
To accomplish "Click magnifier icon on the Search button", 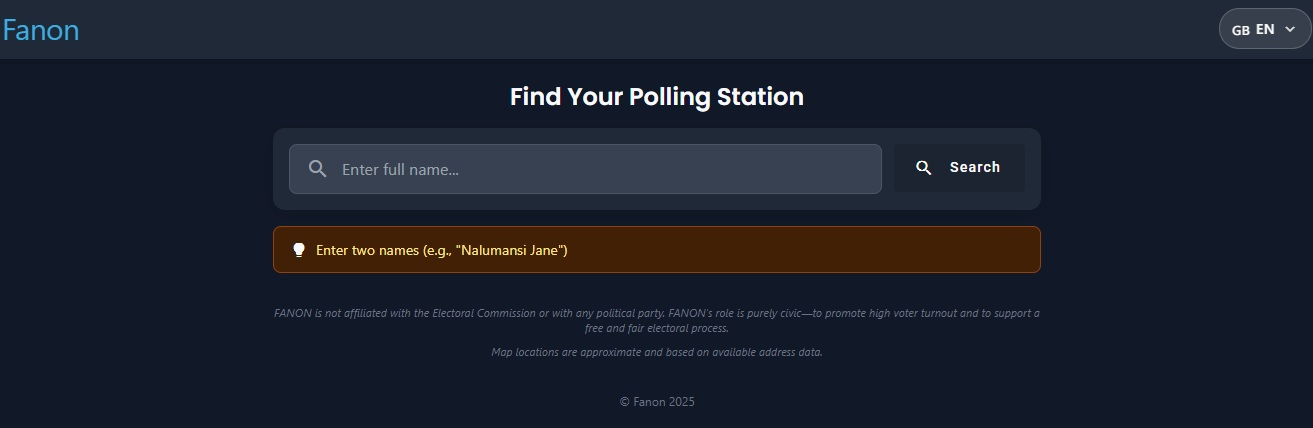I will tap(924, 168).
